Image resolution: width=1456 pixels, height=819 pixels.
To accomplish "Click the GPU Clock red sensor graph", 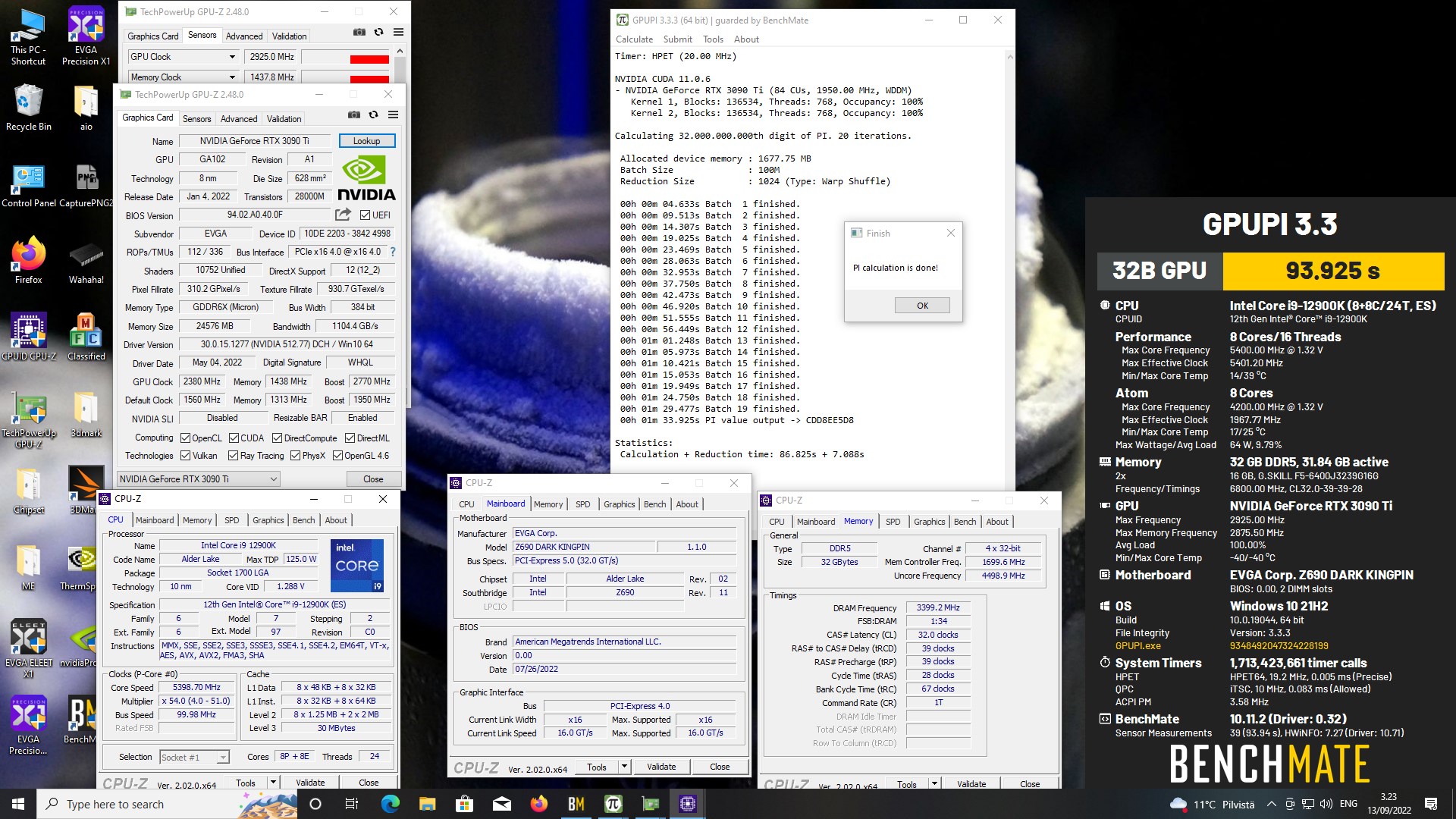I will (x=346, y=57).
